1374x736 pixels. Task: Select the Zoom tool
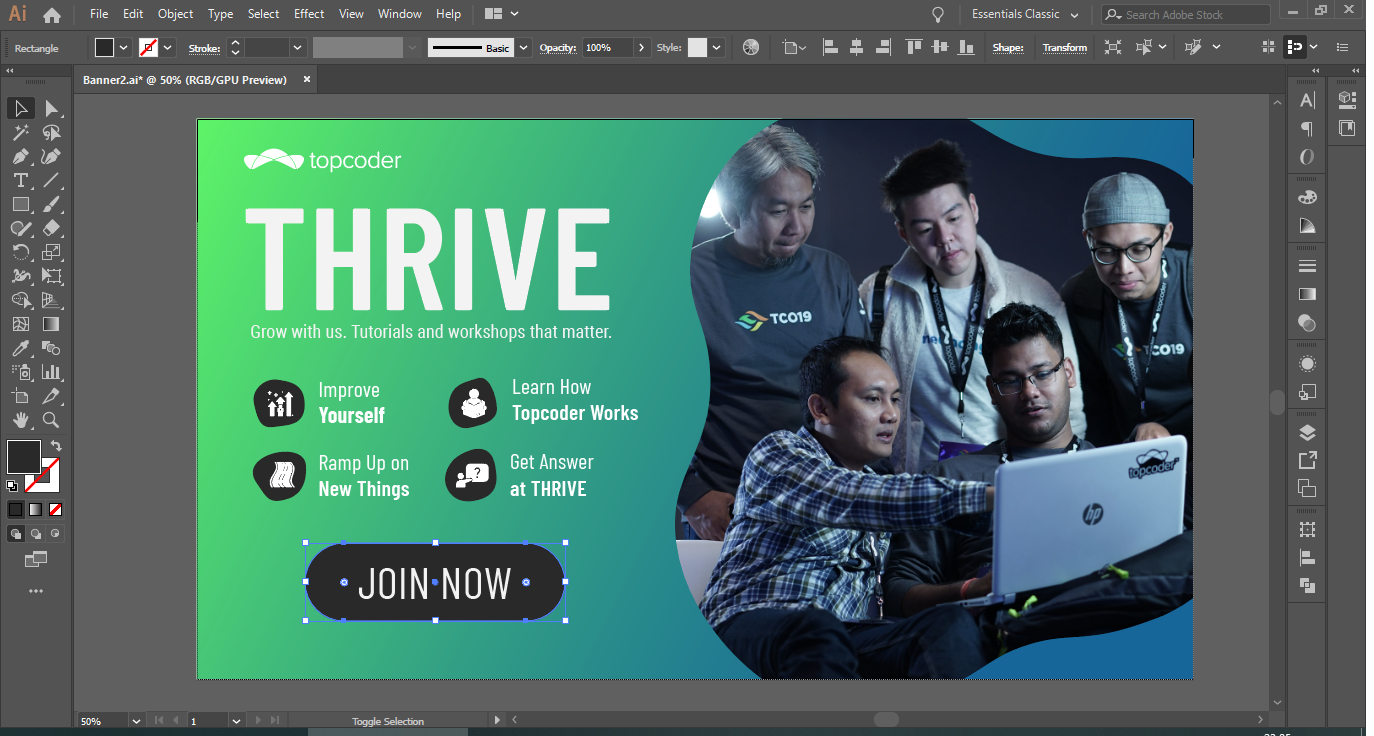(51, 420)
